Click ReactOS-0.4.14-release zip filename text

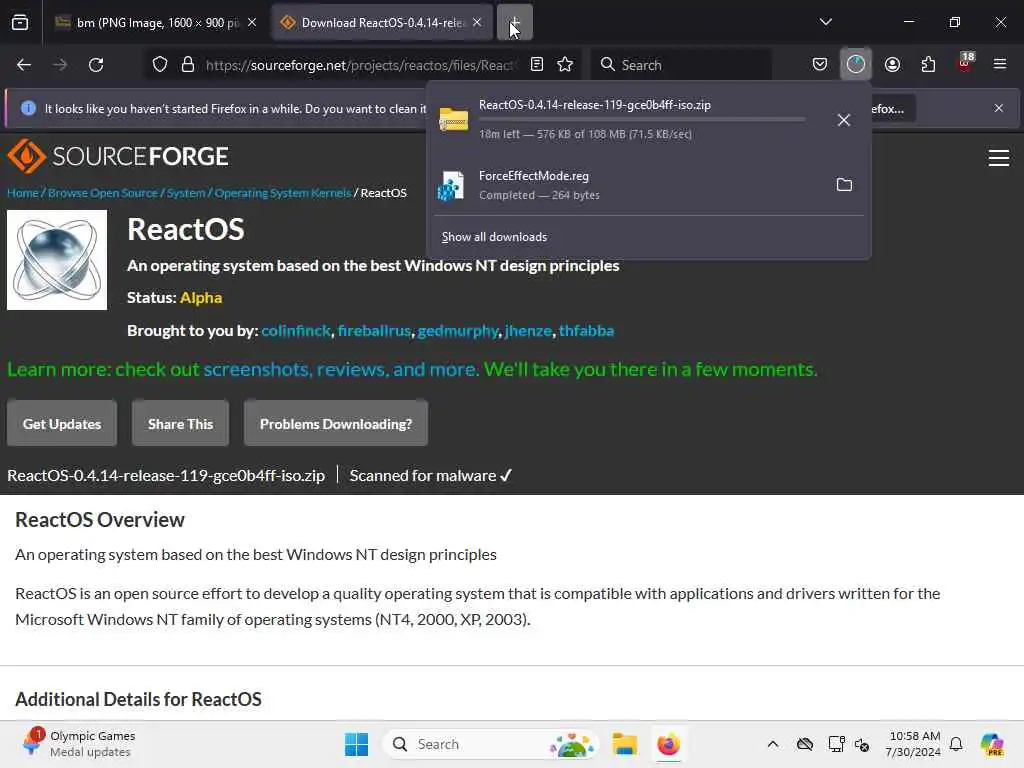click(166, 475)
